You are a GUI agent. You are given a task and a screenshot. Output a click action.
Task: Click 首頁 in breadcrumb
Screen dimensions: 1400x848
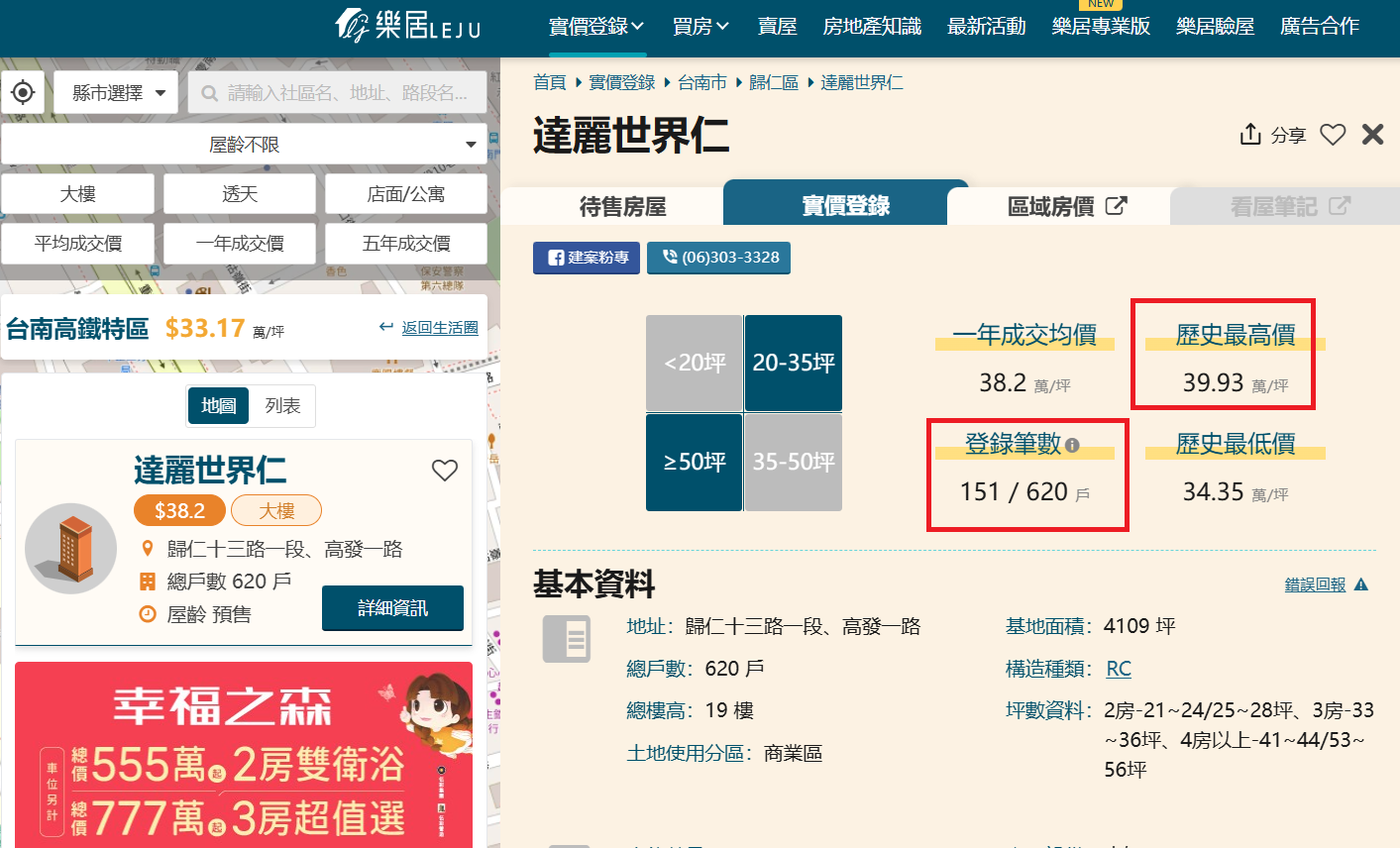549,82
